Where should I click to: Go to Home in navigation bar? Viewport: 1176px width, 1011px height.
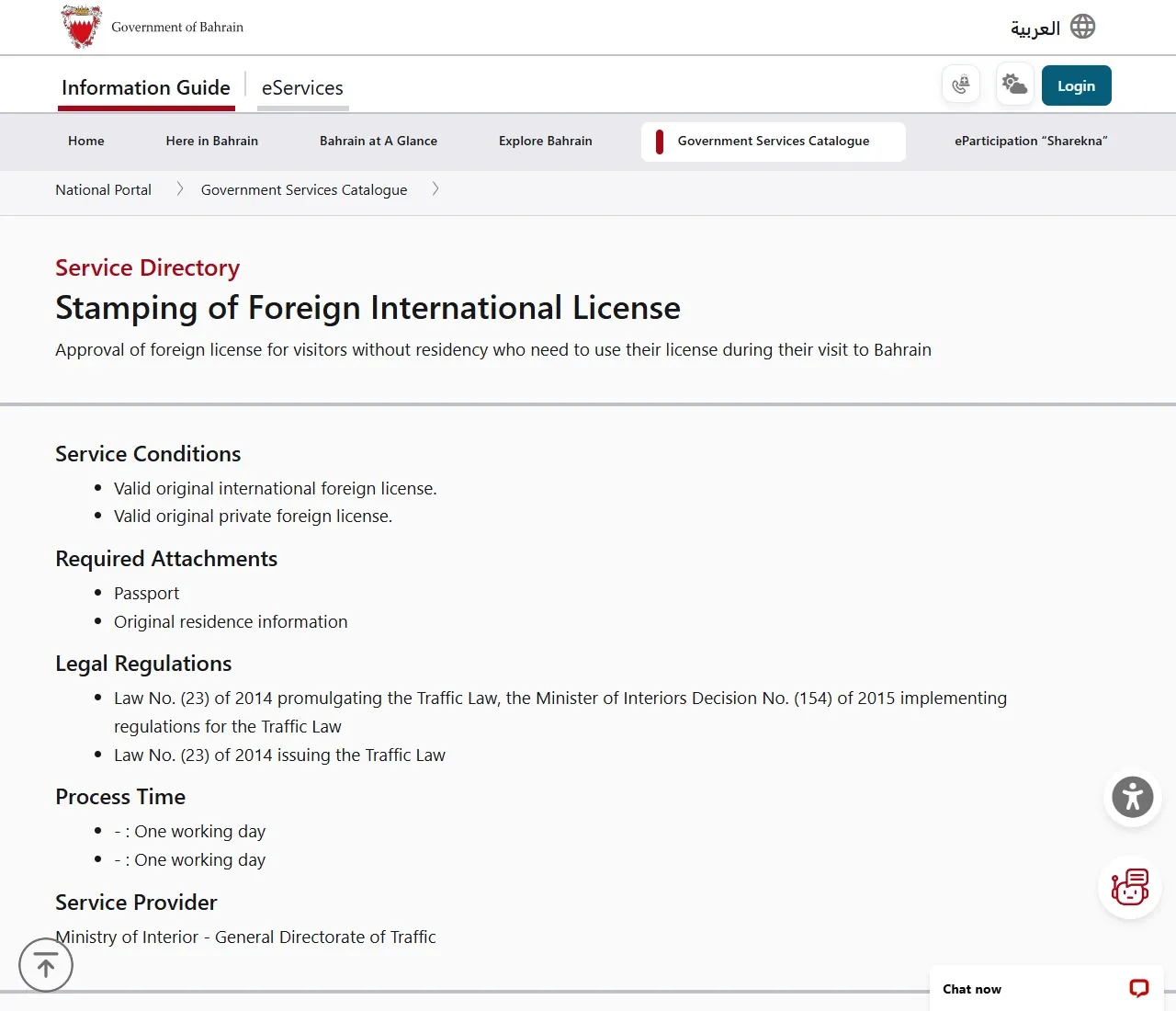pyautogui.click(x=86, y=142)
